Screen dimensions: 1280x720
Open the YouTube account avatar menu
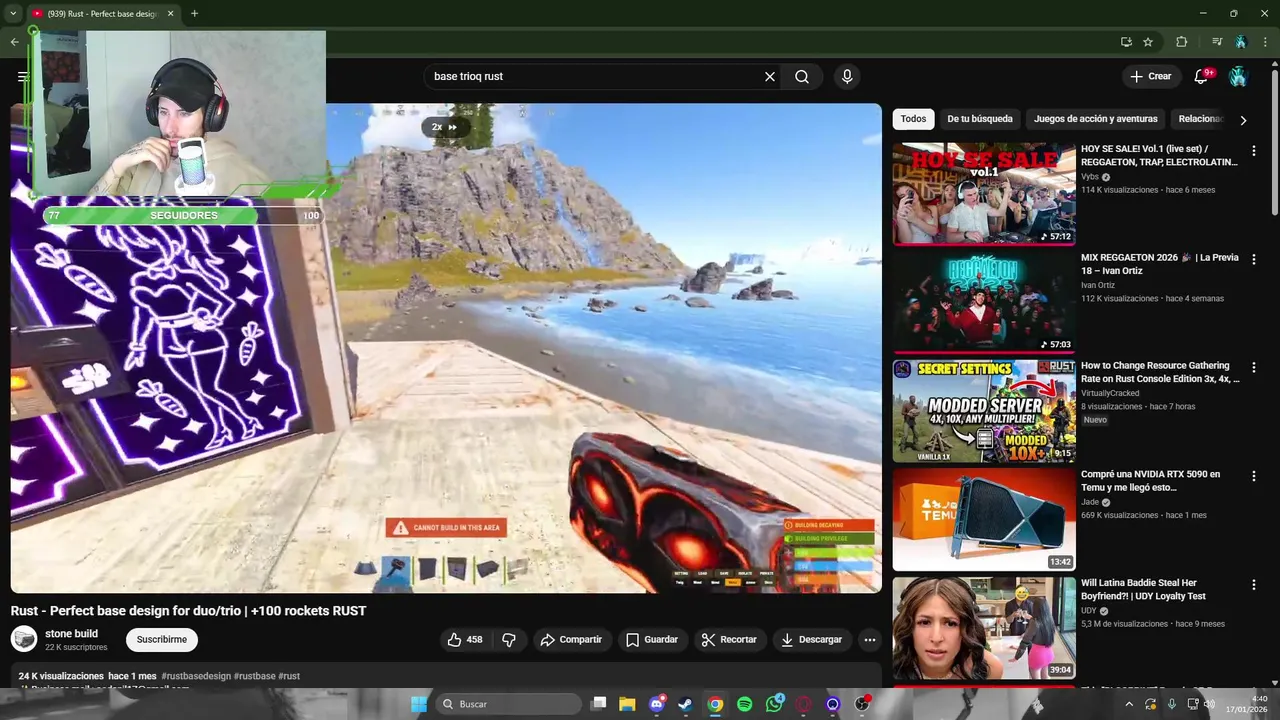[x=1238, y=76]
